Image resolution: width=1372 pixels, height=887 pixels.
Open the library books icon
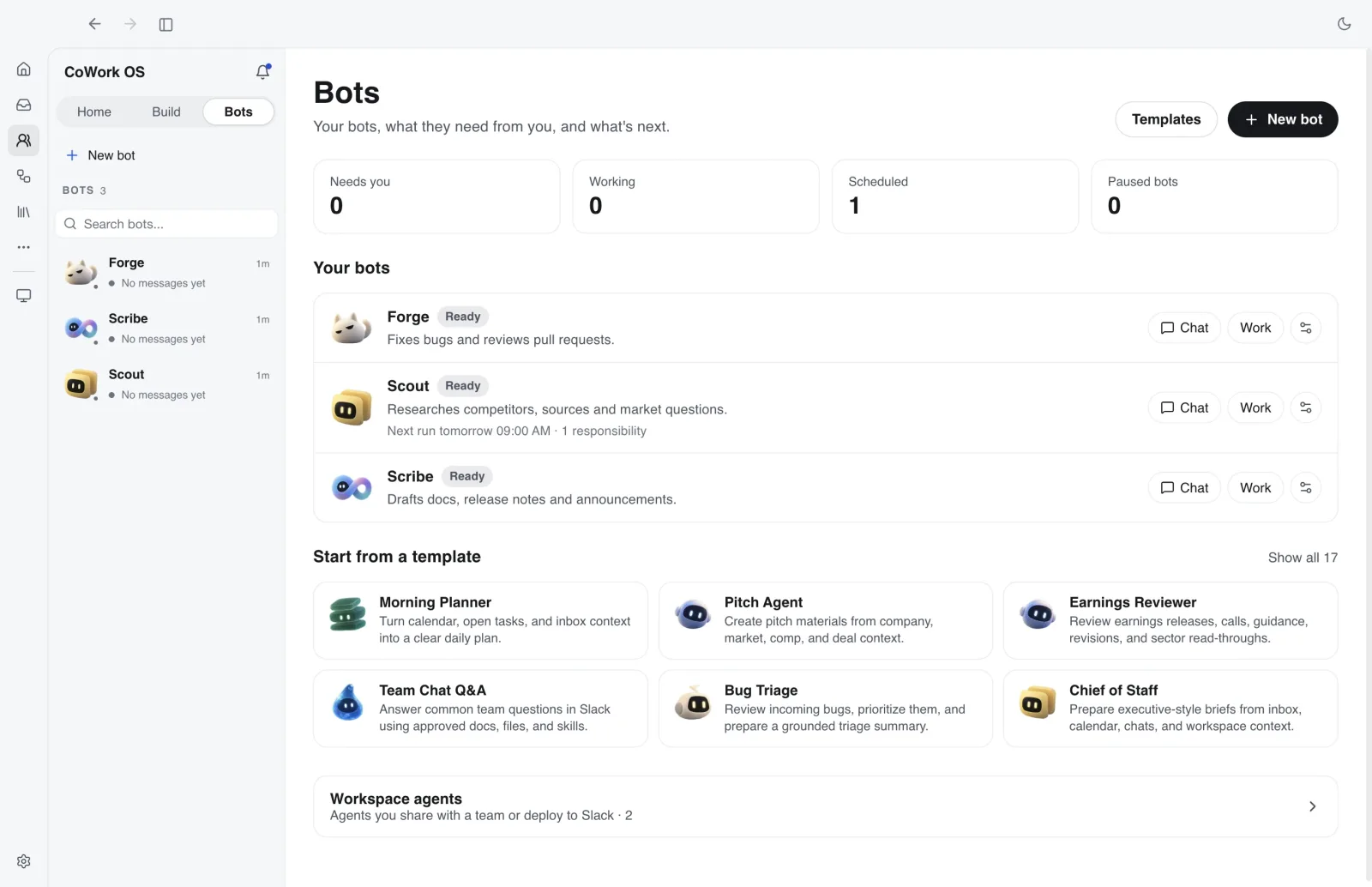[24, 212]
